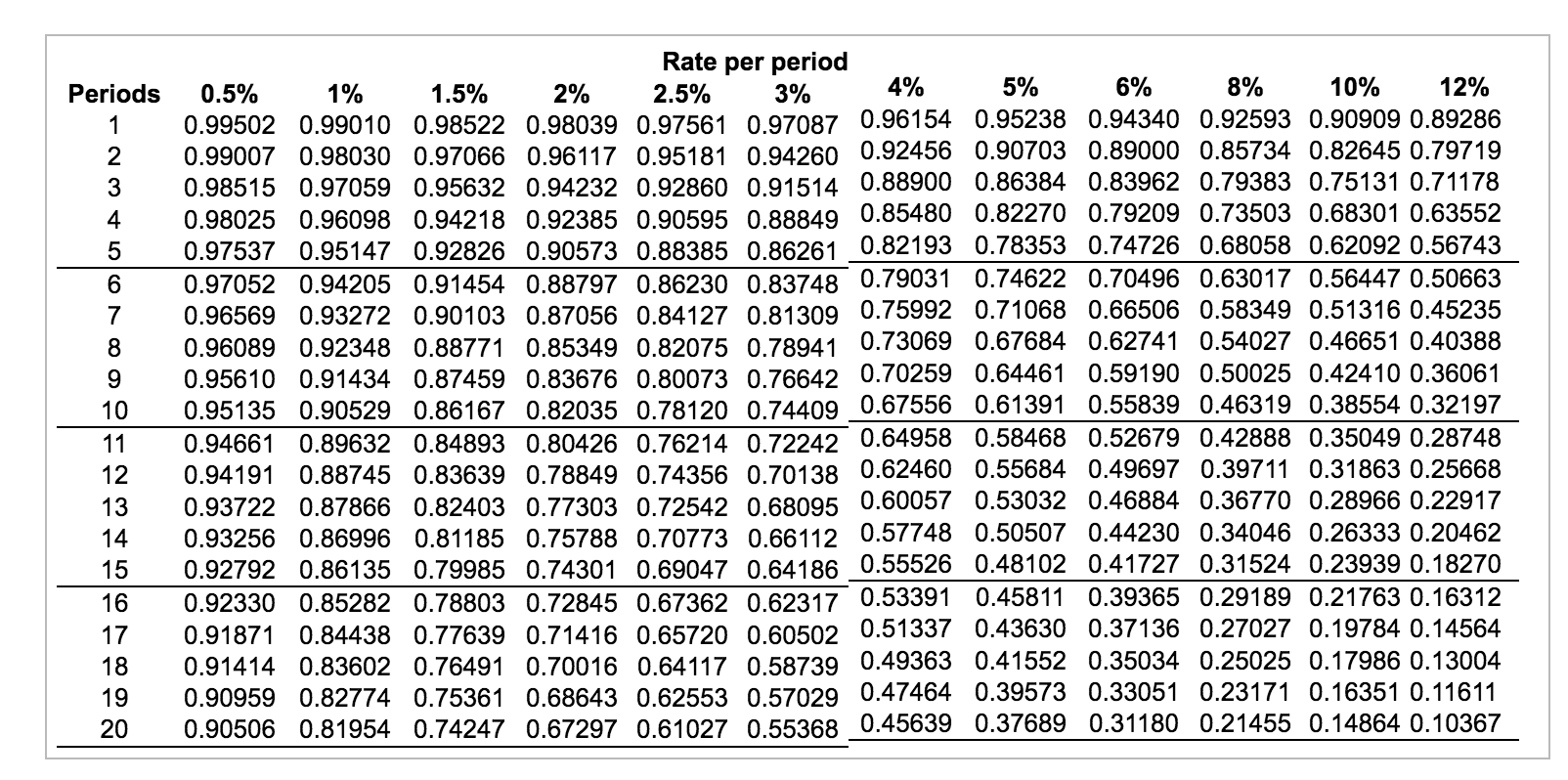Click the 0.5% column header
The image size is (1568, 780).
[x=230, y=94]
